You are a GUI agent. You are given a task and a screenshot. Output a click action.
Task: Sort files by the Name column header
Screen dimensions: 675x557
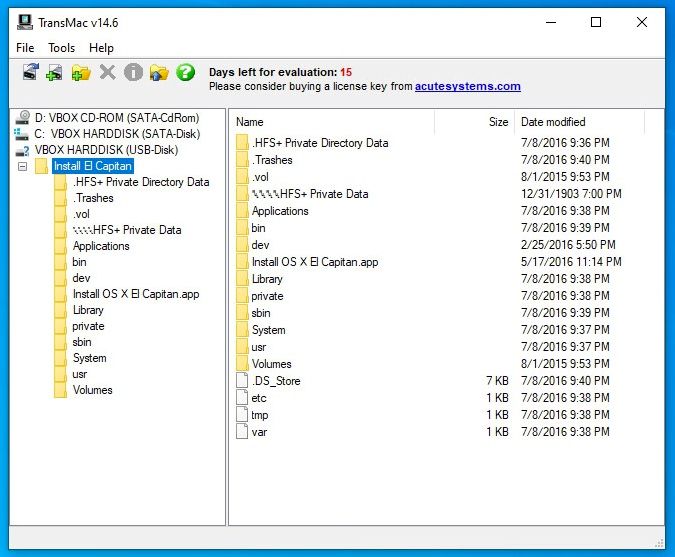(x=330, y=122)
